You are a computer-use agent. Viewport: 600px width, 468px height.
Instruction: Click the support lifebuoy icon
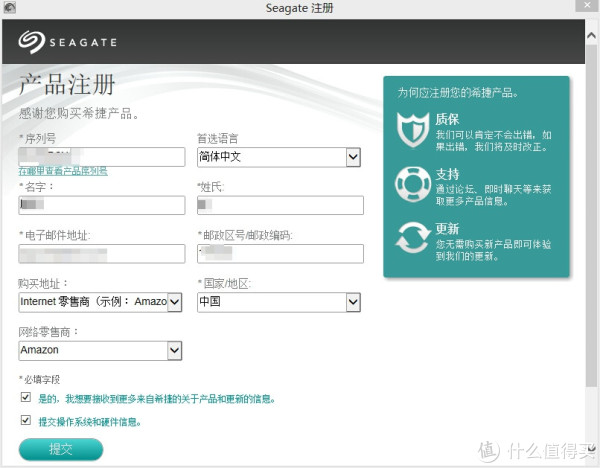[413, 184]
